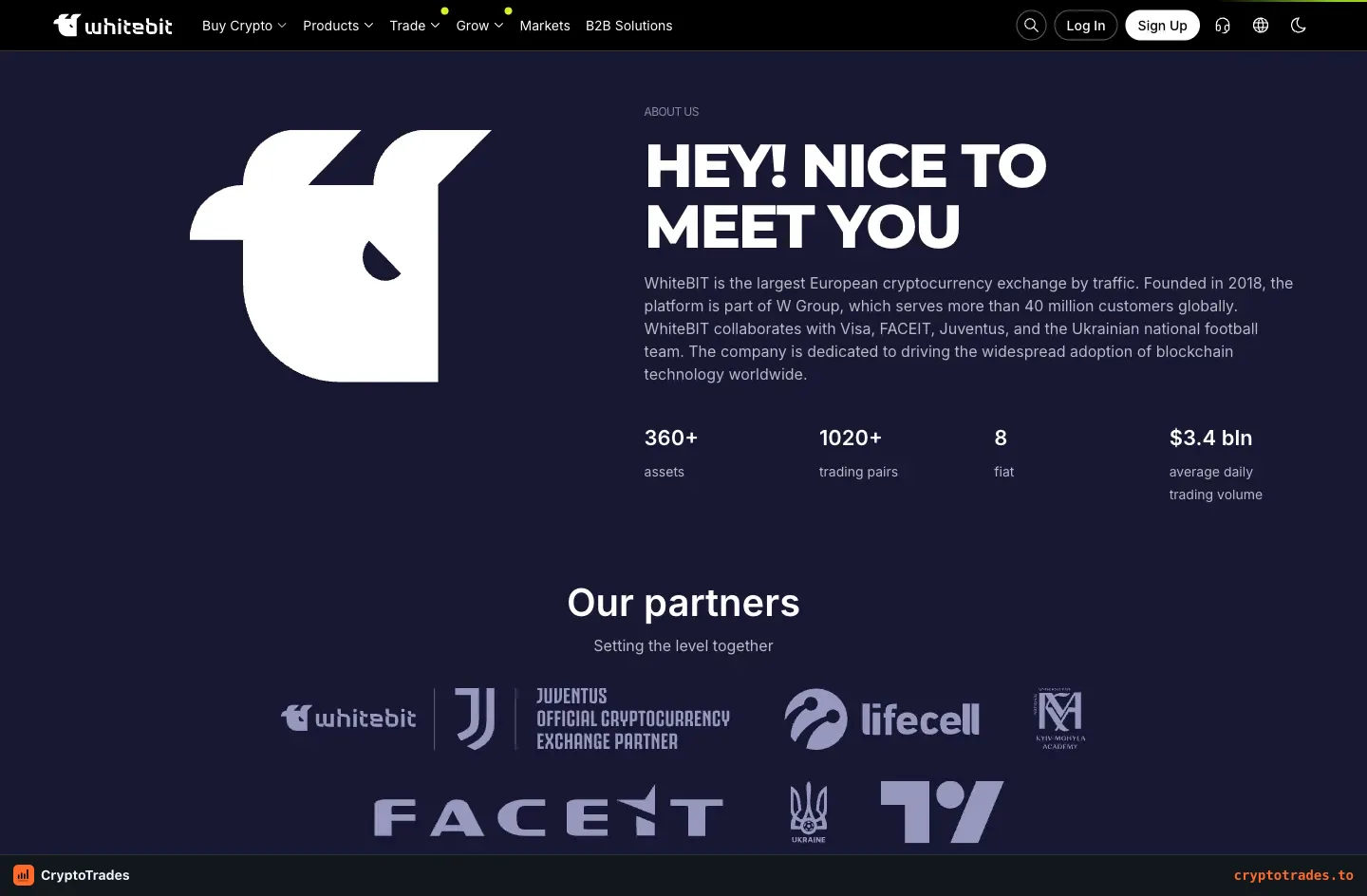The image size is (1367, 896).
Task: Click 'Official Cryptocurrency Exchange Partner' text
Action: click(633, 730)
